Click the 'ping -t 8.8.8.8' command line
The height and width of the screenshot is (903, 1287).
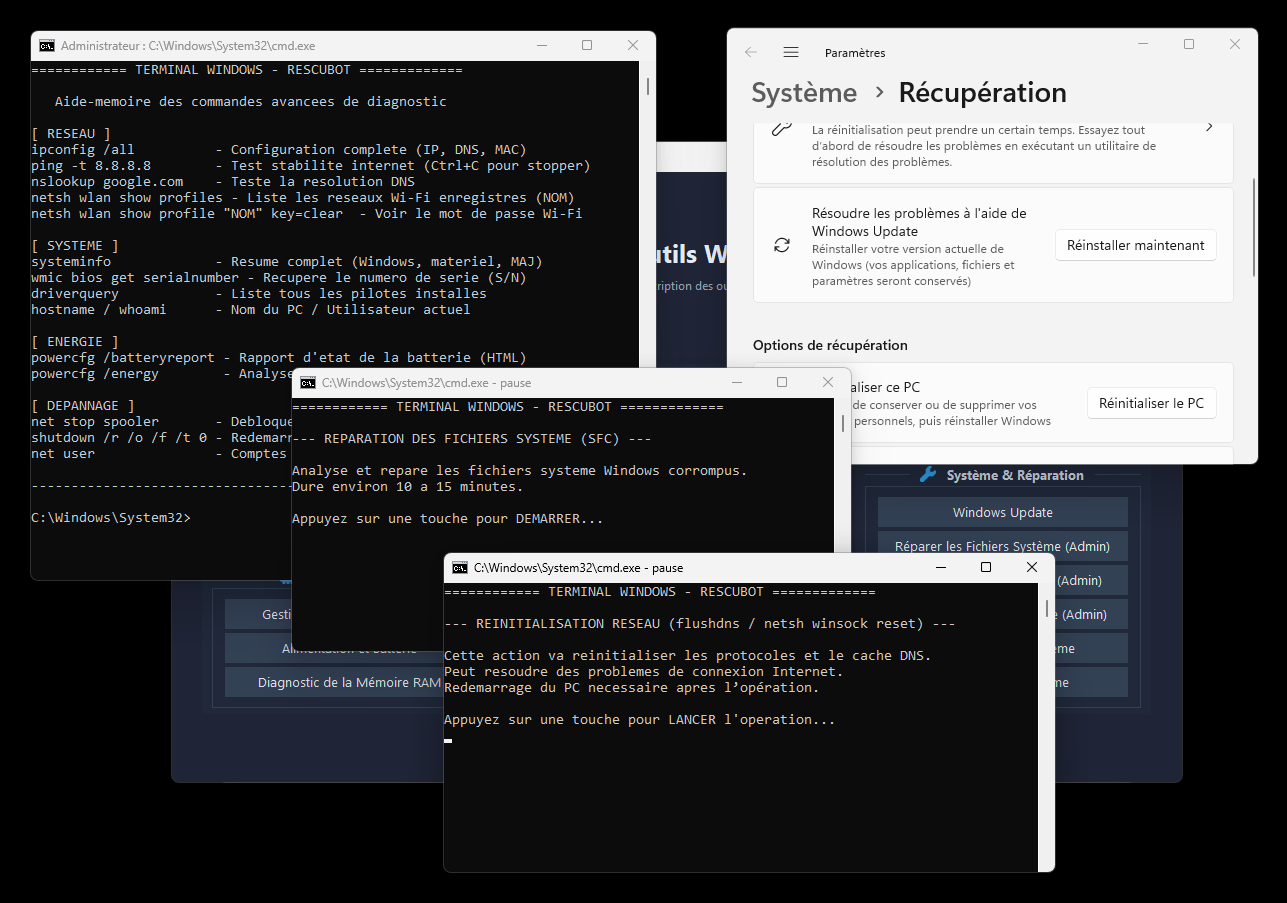(x=311, y=166)
